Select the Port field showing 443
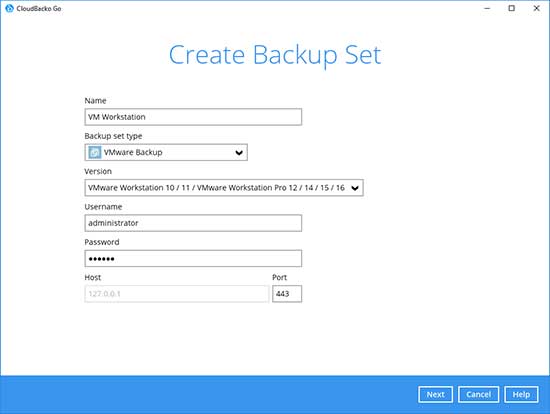 pyautogui.click(x=287, y=294)
